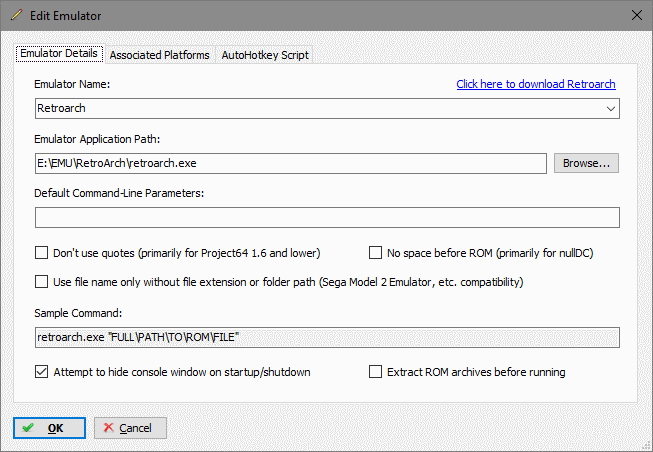Uncheck Attempt to hide console window
Screen dimensions: 653x452
[42, 372]
